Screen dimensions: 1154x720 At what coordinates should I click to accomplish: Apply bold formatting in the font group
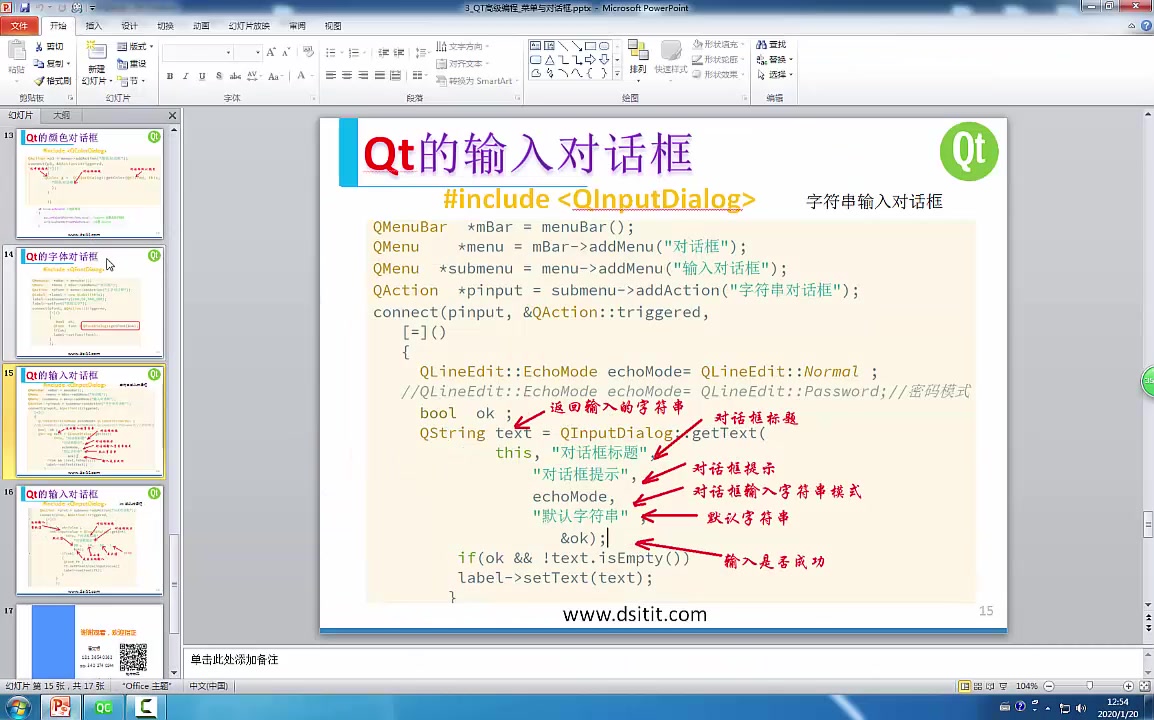pyautogui.click(x=169, y=76)
